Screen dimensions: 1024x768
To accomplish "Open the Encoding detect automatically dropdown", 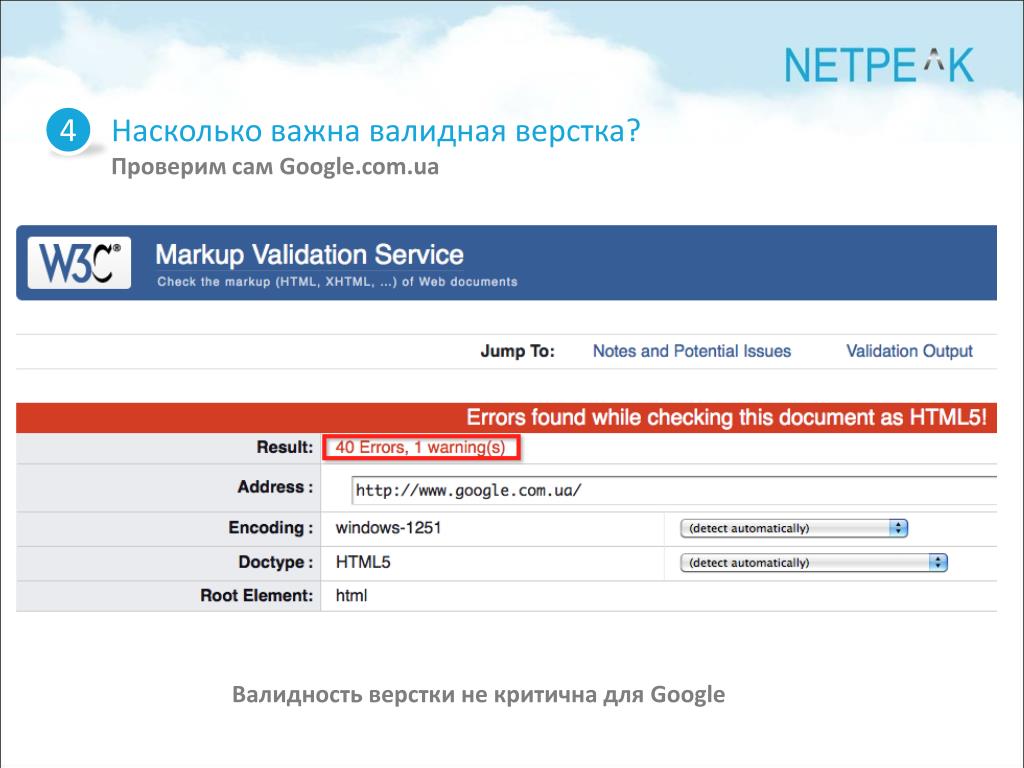I will (x=794, y=528).
